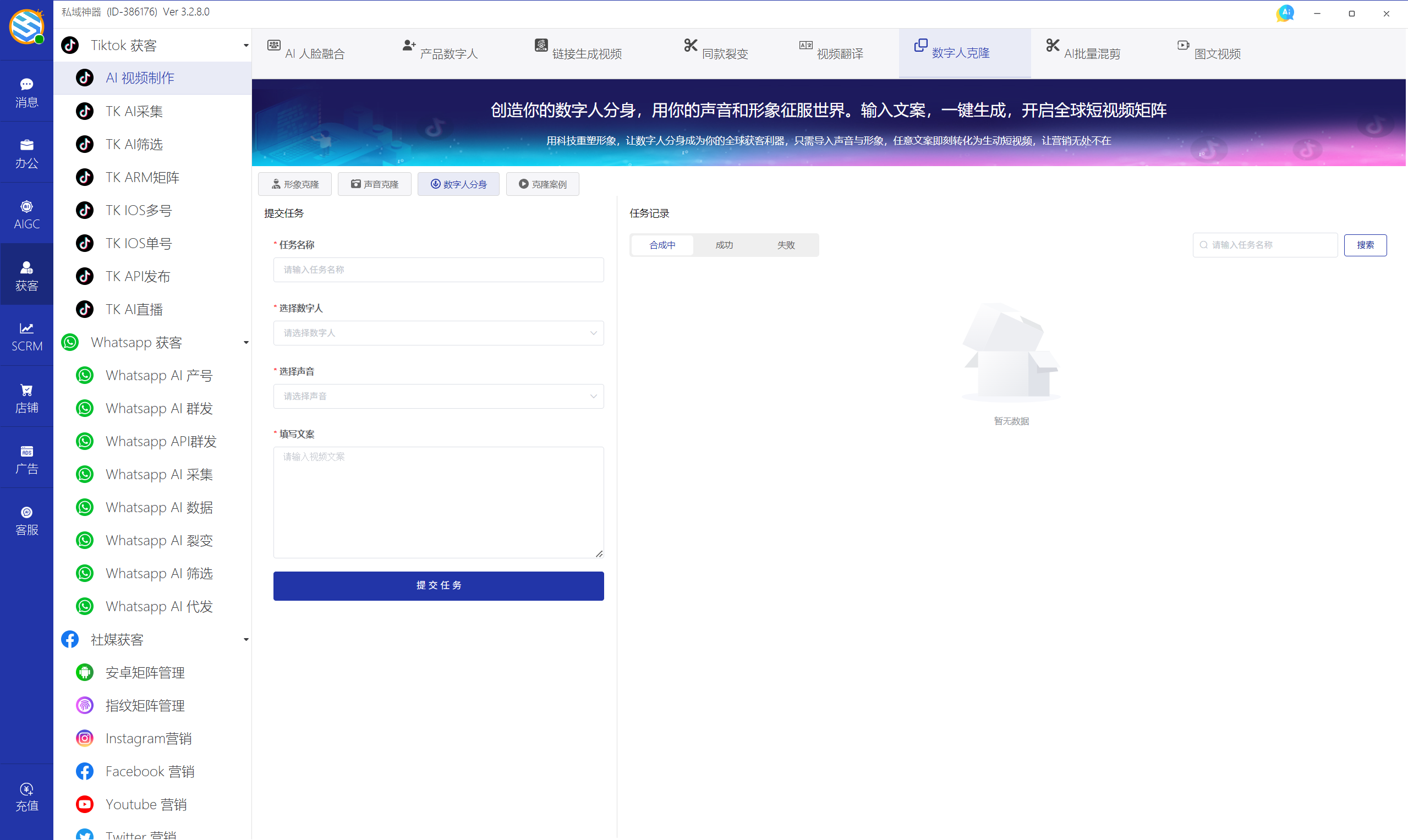1408x840 pixels.
Task: Click the 搜索 search button
Action: (1366, 245)
